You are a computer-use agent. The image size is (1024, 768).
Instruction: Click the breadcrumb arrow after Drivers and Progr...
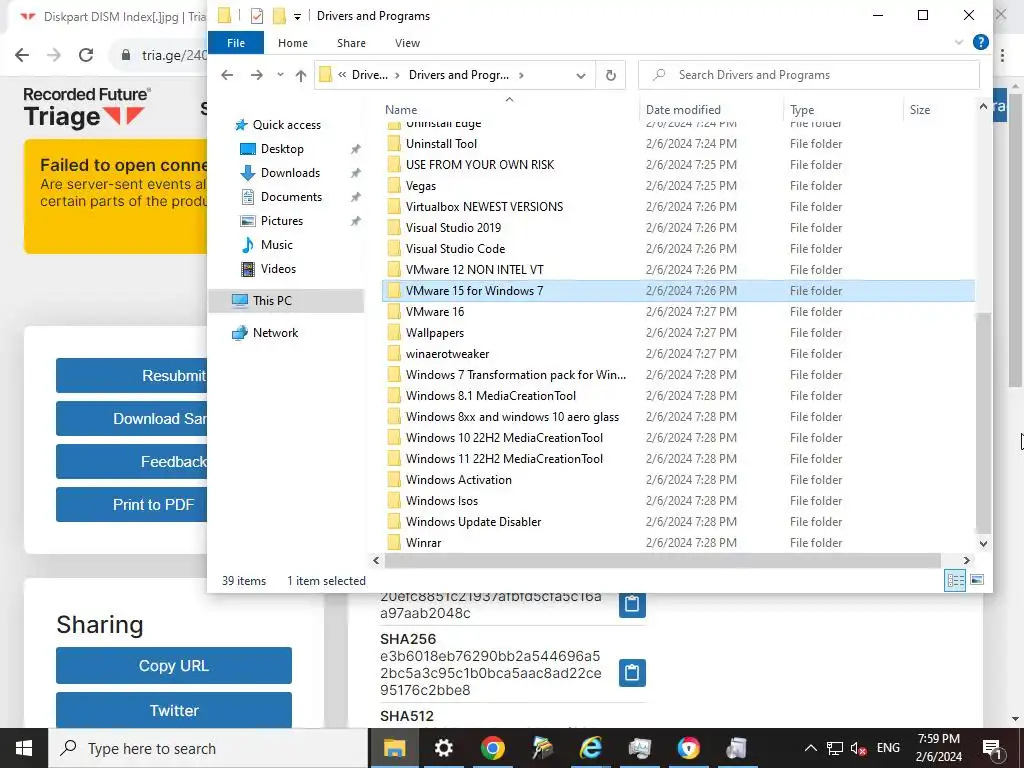pyautogui.click(x=520, y=75)
